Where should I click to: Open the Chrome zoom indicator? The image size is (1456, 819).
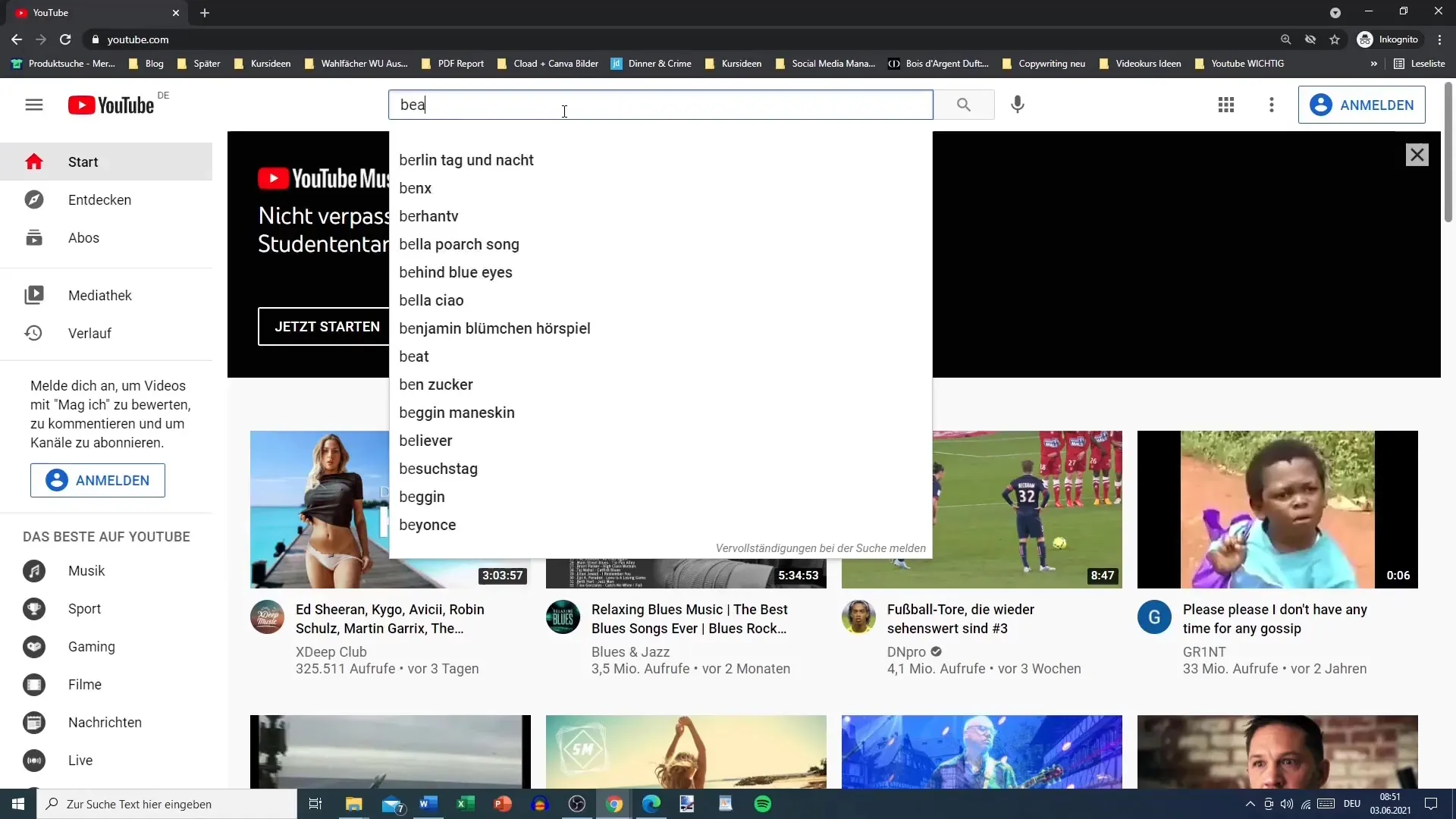pos(1285,39)
